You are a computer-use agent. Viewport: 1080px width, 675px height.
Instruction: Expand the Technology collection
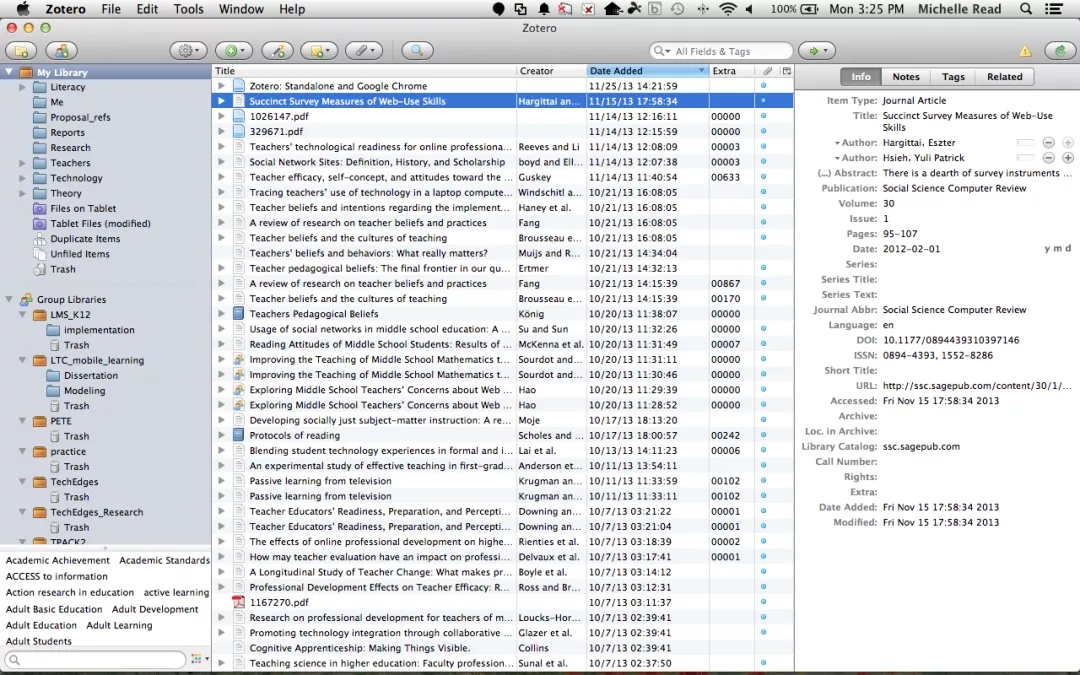(23, 178)
